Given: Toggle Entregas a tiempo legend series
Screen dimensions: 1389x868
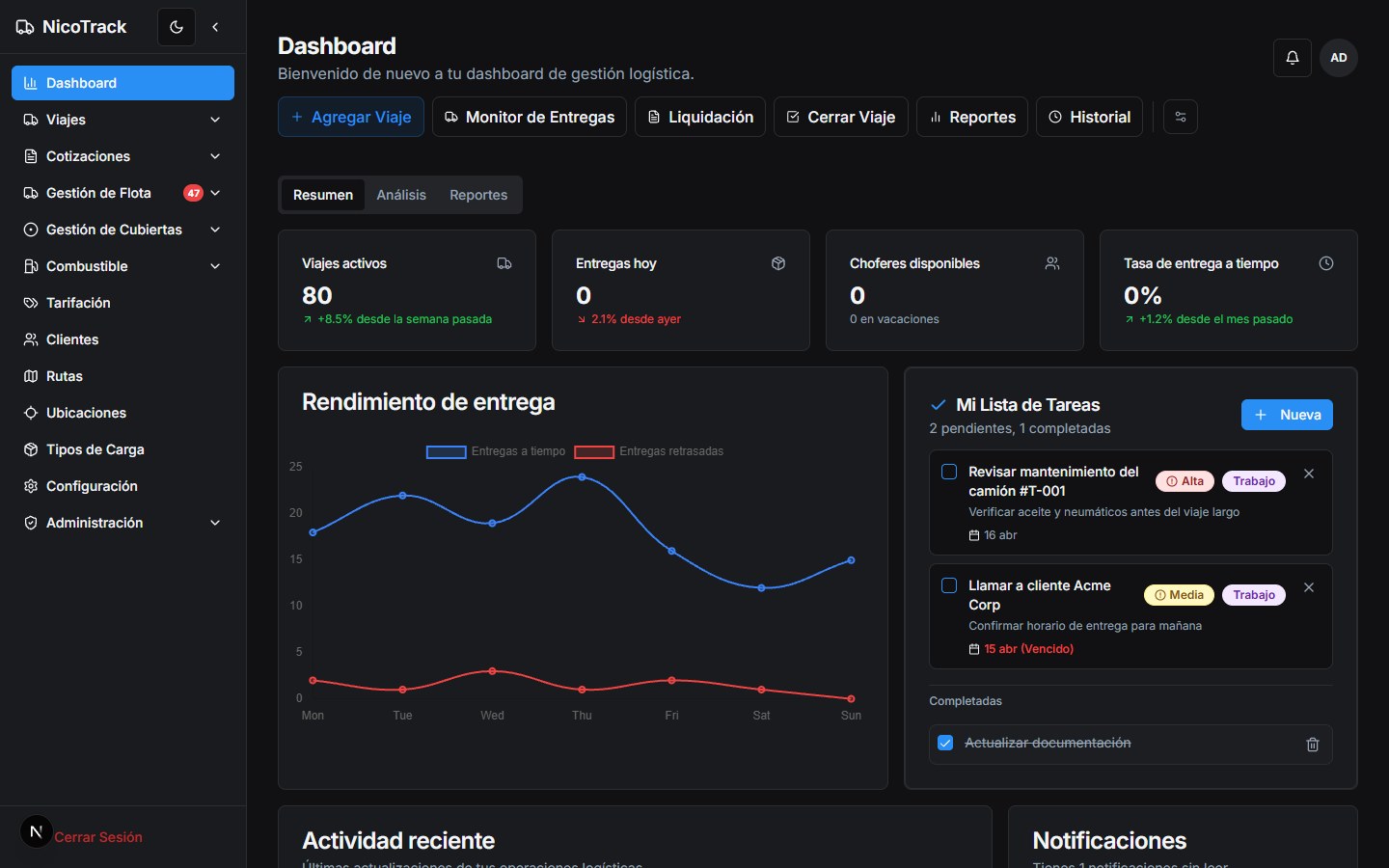Looking at the screenshot, I should click(x=496, y=451).
